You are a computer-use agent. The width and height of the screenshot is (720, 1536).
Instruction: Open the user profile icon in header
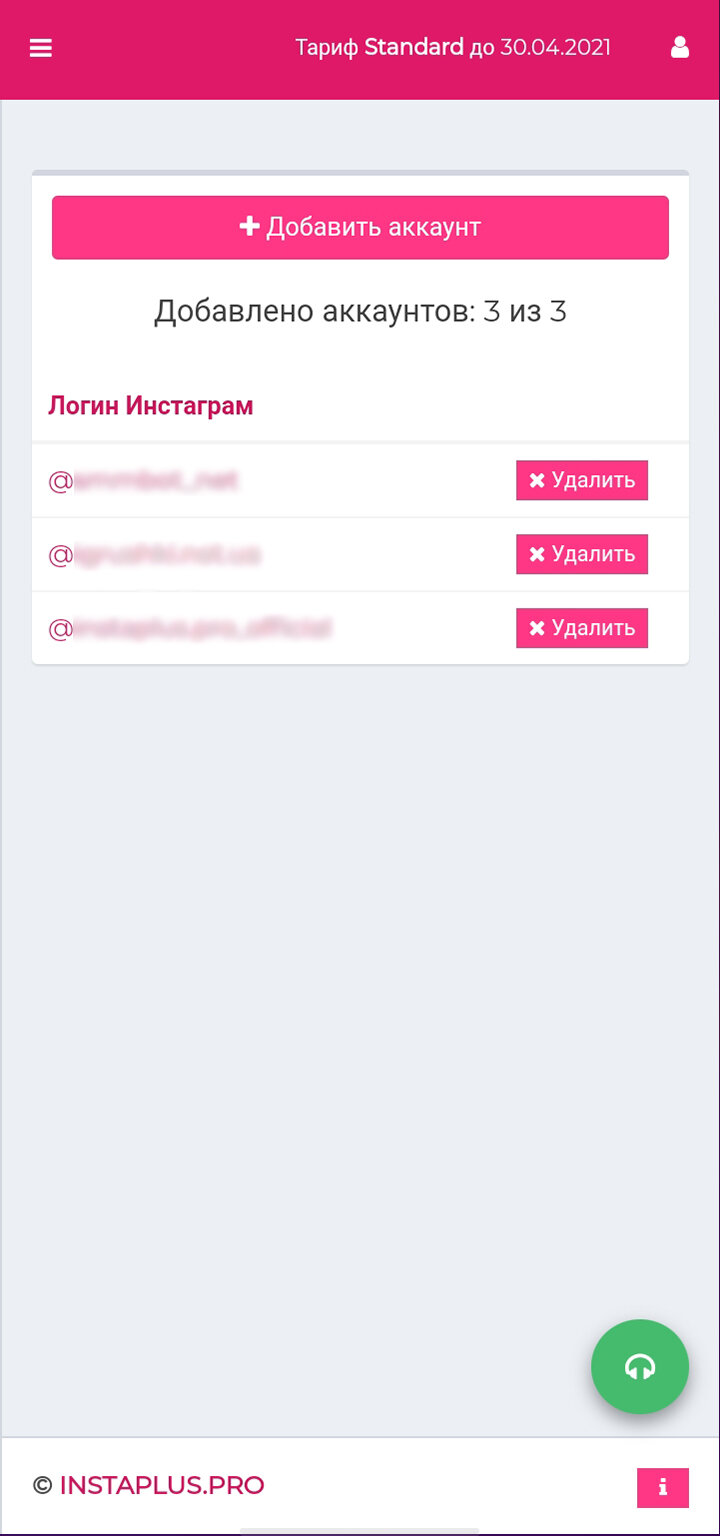click(680, 47)
